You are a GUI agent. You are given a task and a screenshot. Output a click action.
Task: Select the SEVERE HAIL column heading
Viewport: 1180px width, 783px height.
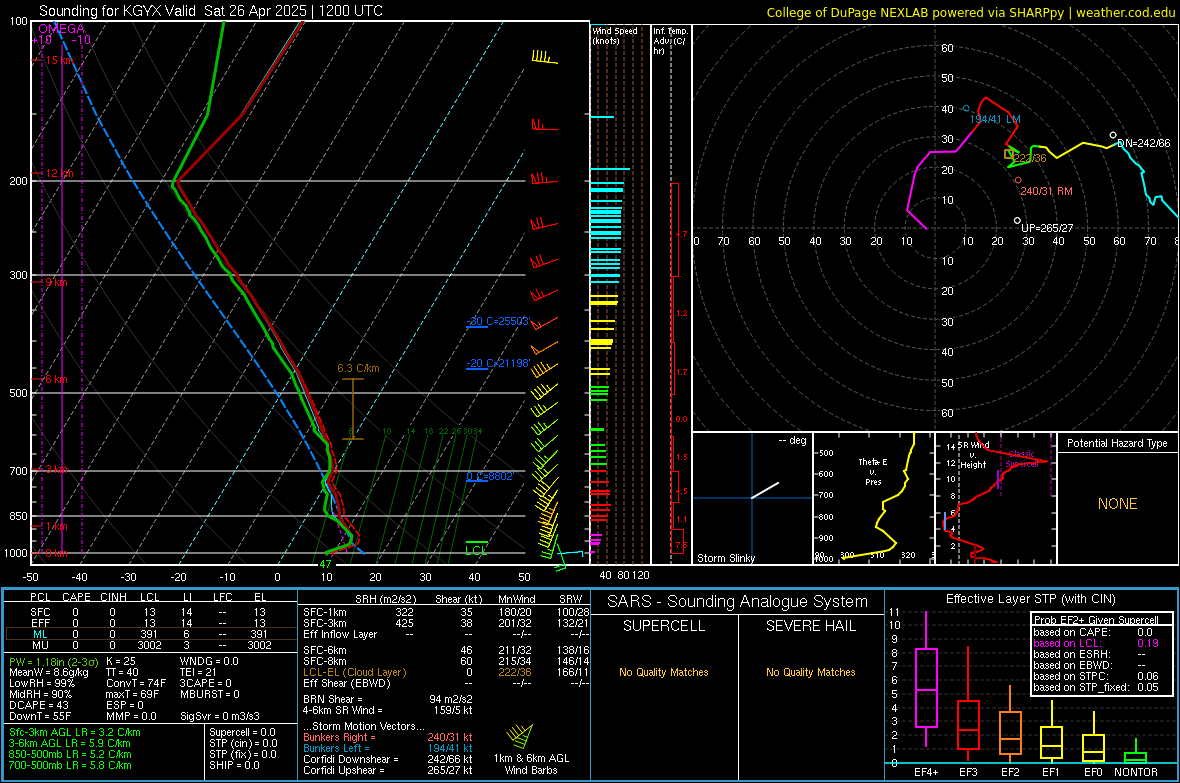[810, 626]
